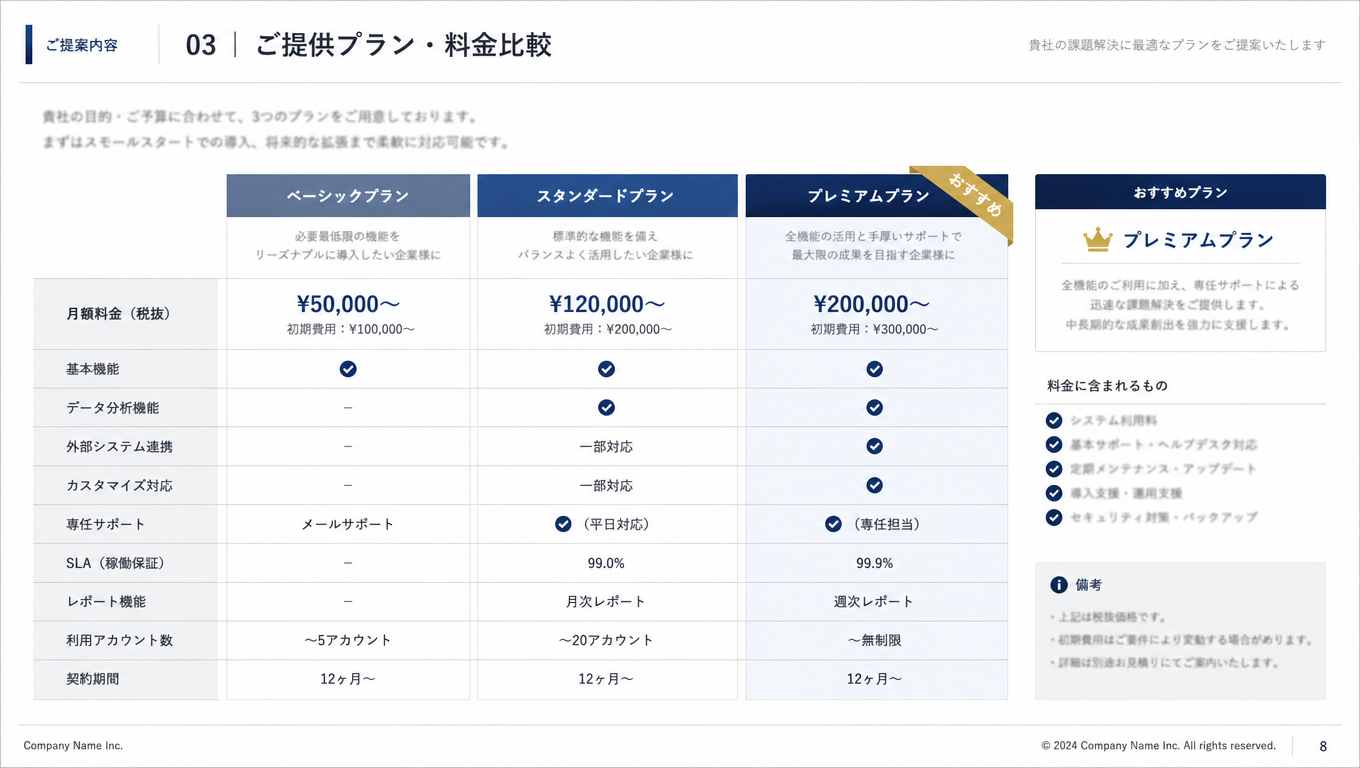
Task: Click the 〜20アカウント cell
Action: click(x=606, y=640)
